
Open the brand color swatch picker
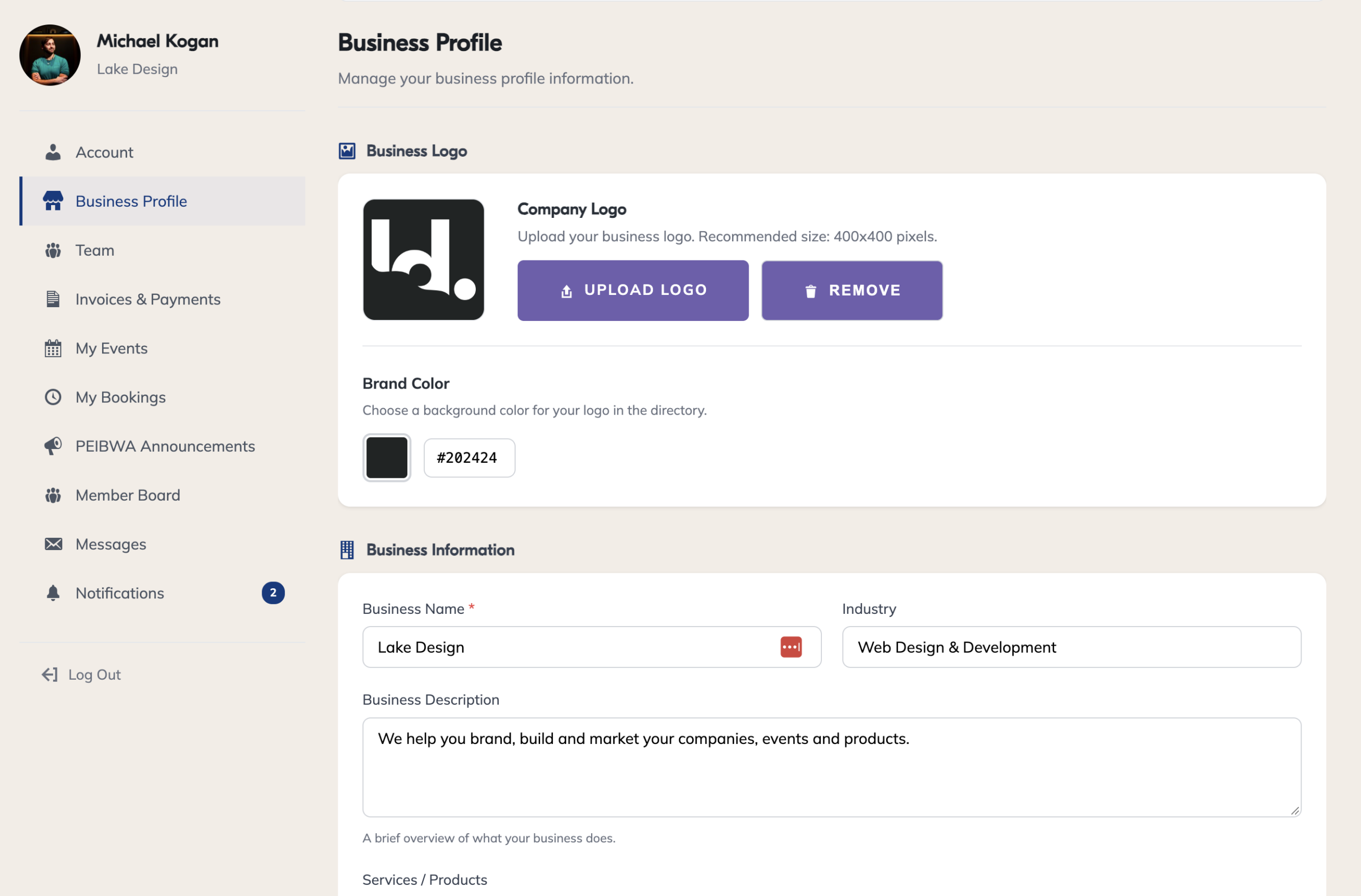[387, 458]
